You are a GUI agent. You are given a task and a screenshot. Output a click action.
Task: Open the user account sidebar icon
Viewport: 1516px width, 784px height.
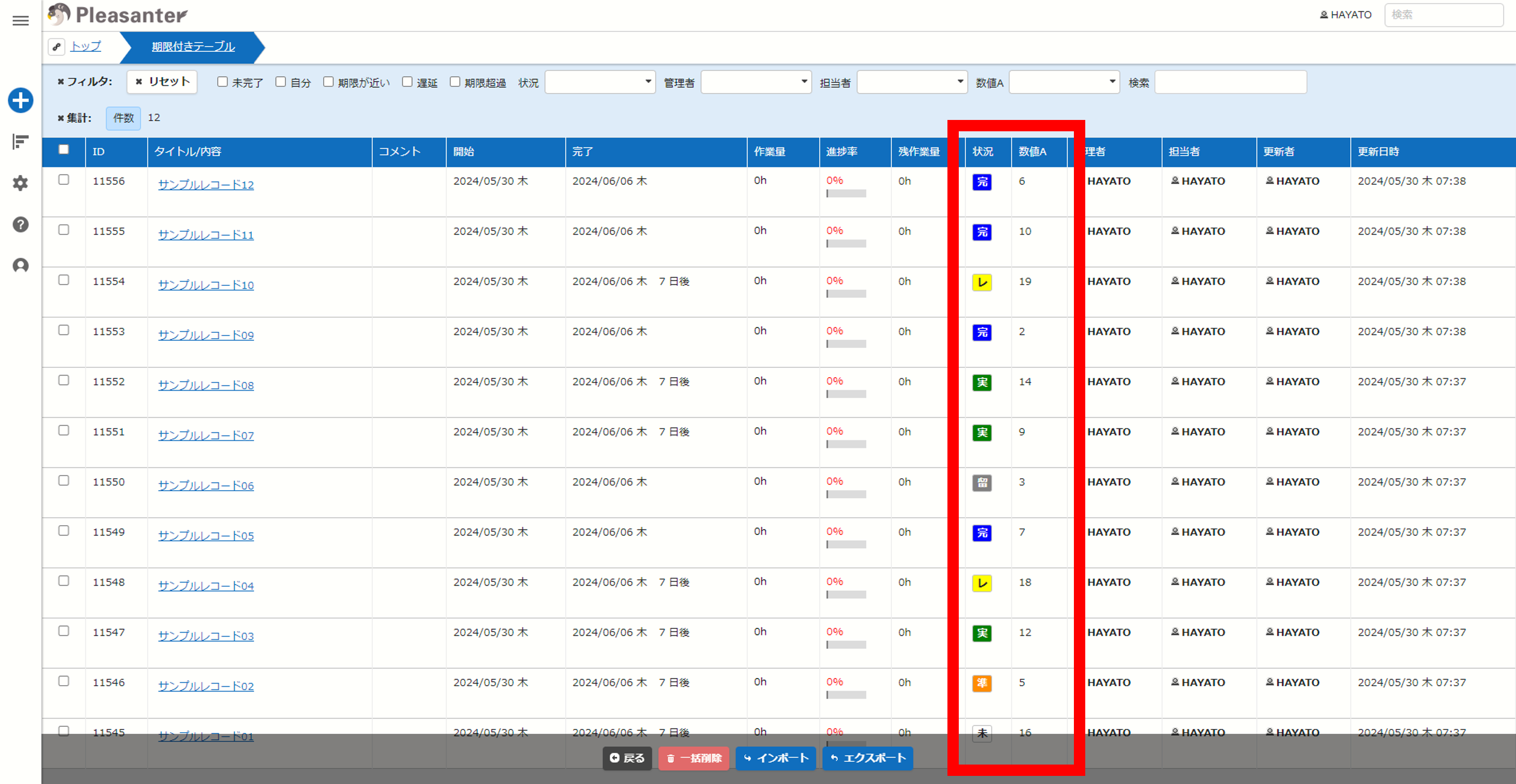coord(21,265)
